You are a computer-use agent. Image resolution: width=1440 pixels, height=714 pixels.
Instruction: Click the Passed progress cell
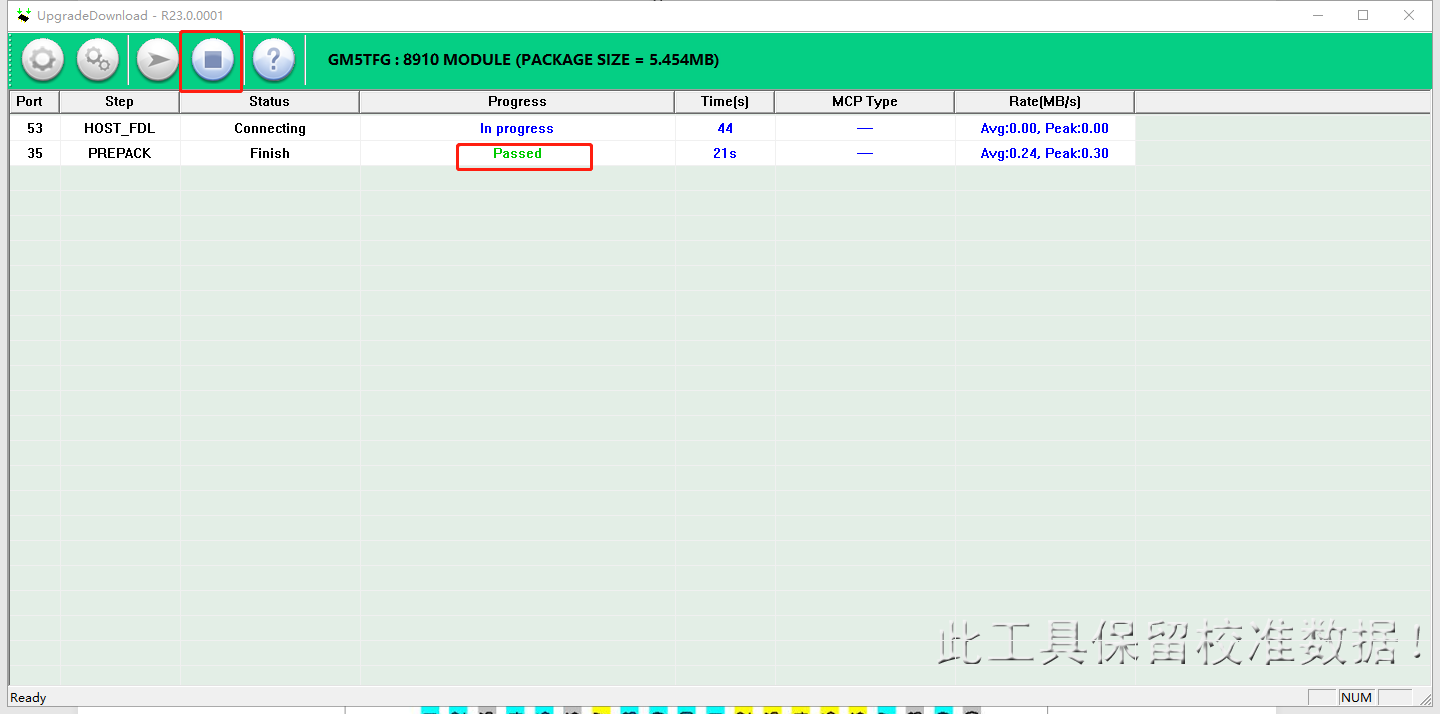pyautogui.click(x=517, y=153)
